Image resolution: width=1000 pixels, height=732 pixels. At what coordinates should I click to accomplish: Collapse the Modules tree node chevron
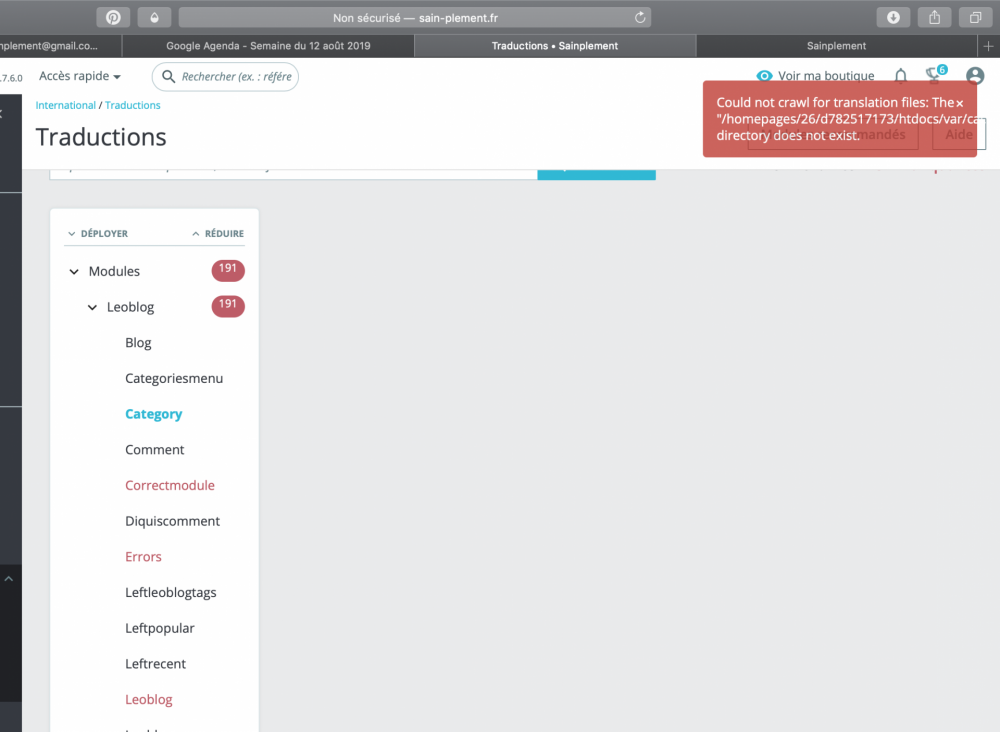point(74,272)
